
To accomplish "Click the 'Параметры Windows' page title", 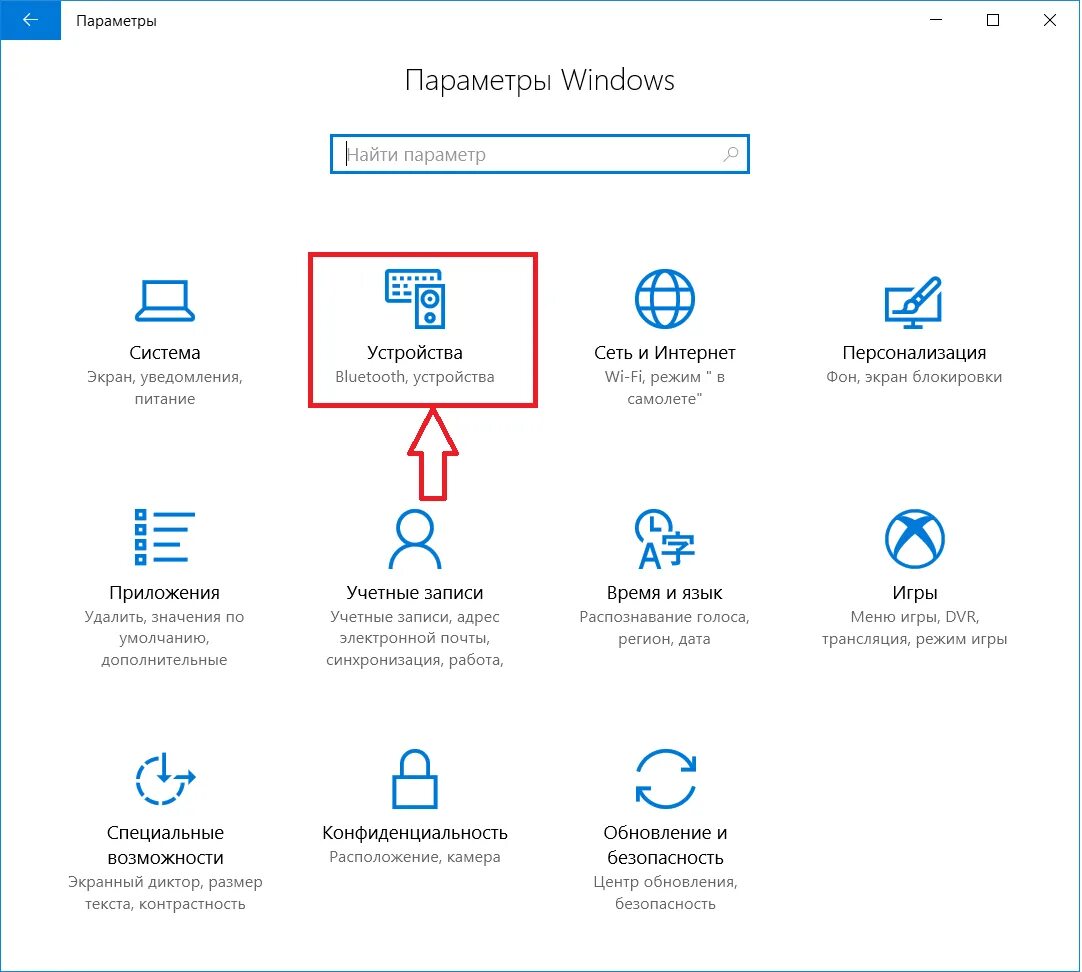I will click(x=540, y=81).
